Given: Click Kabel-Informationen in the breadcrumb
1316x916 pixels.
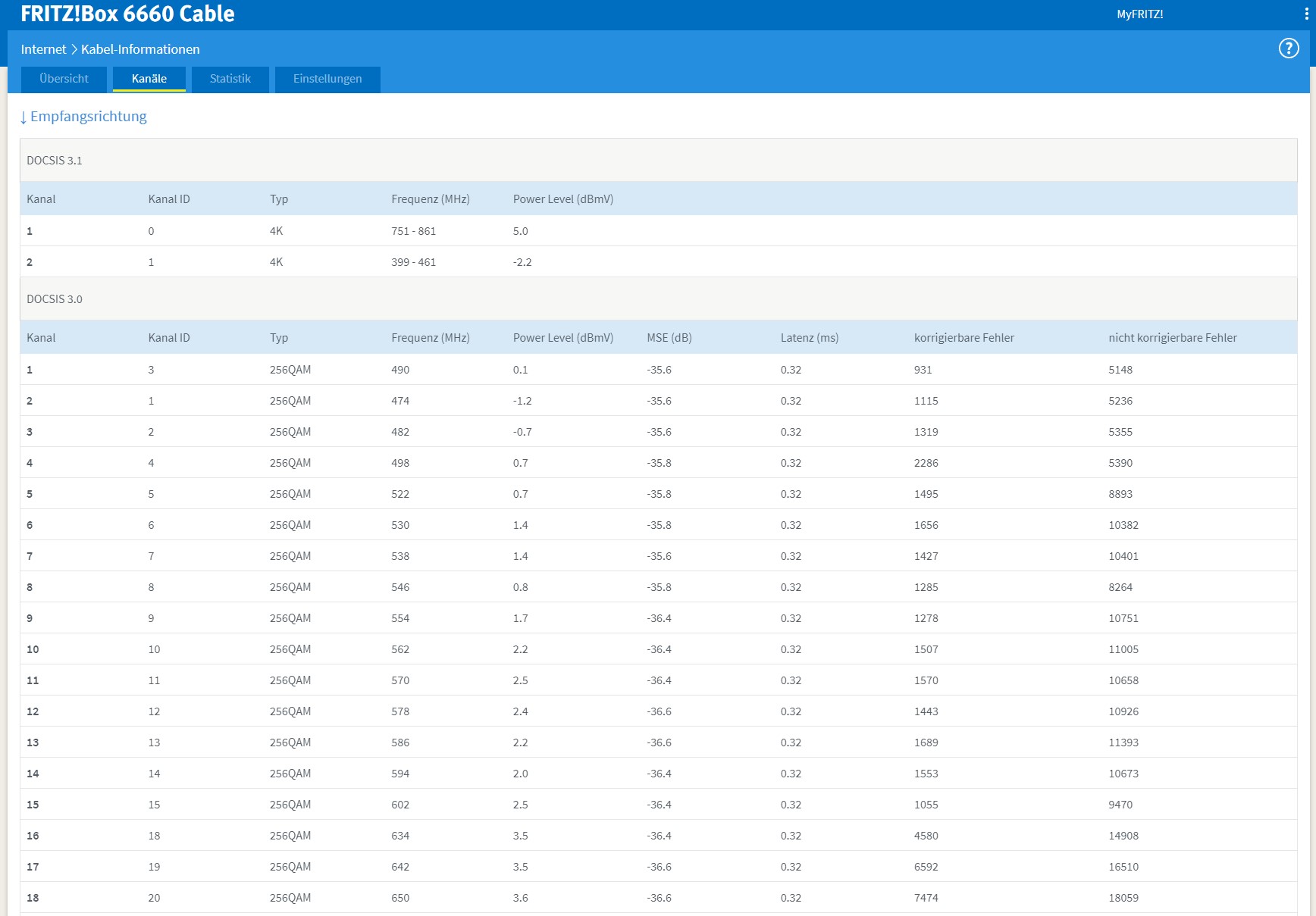Looking at the screenshot, I should [140, 49].
